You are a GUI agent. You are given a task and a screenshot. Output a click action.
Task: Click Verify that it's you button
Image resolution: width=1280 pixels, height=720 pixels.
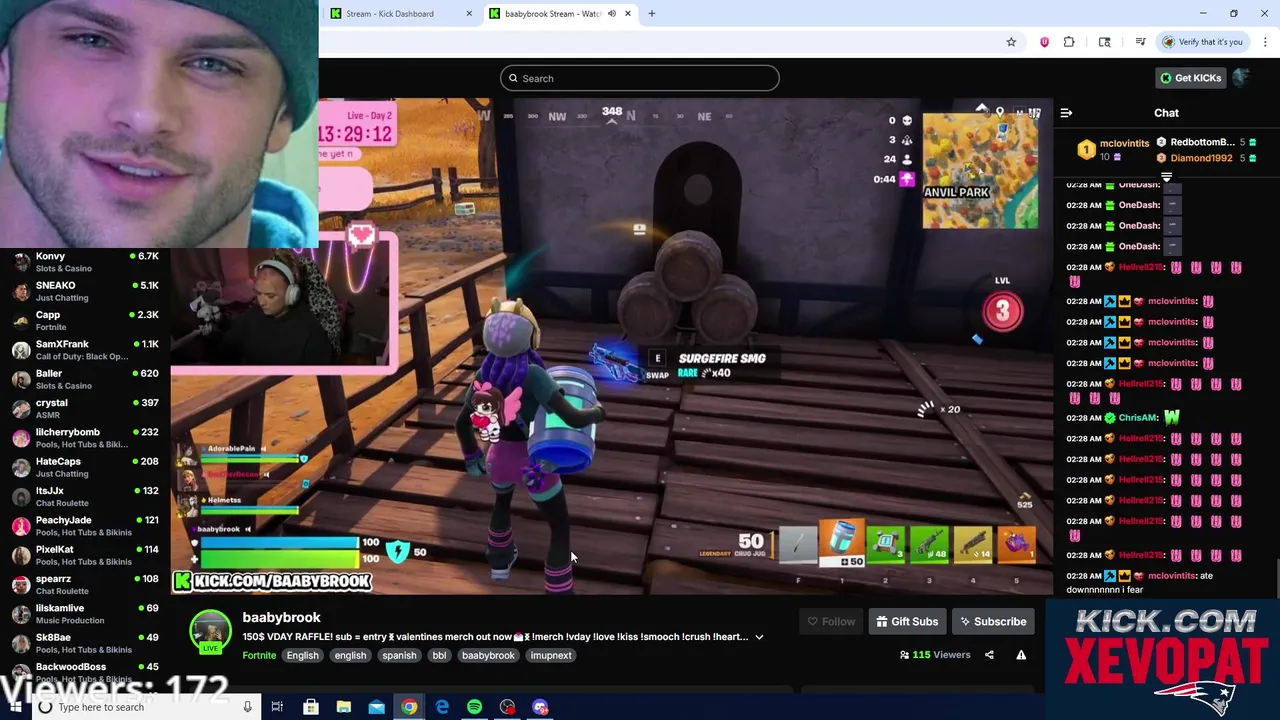pos(1203,42)
